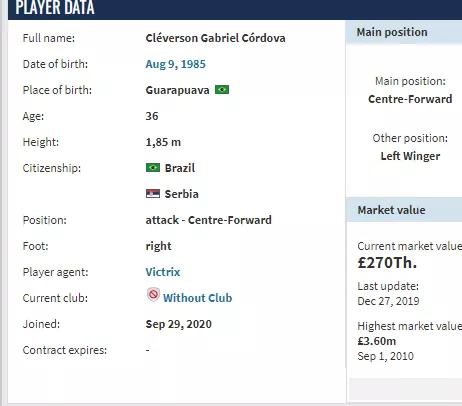Open the Without Club link
This screenshot has width=462, height=406.
197,298
